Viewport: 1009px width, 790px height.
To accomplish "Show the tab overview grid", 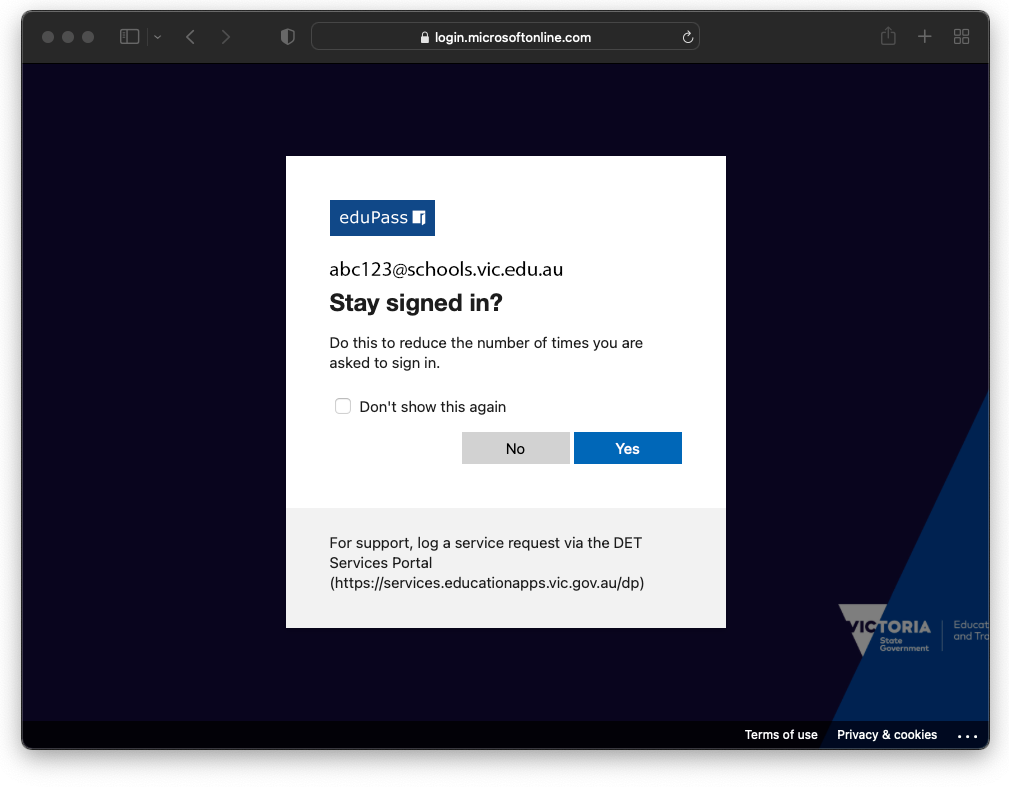I will [962, 37].
